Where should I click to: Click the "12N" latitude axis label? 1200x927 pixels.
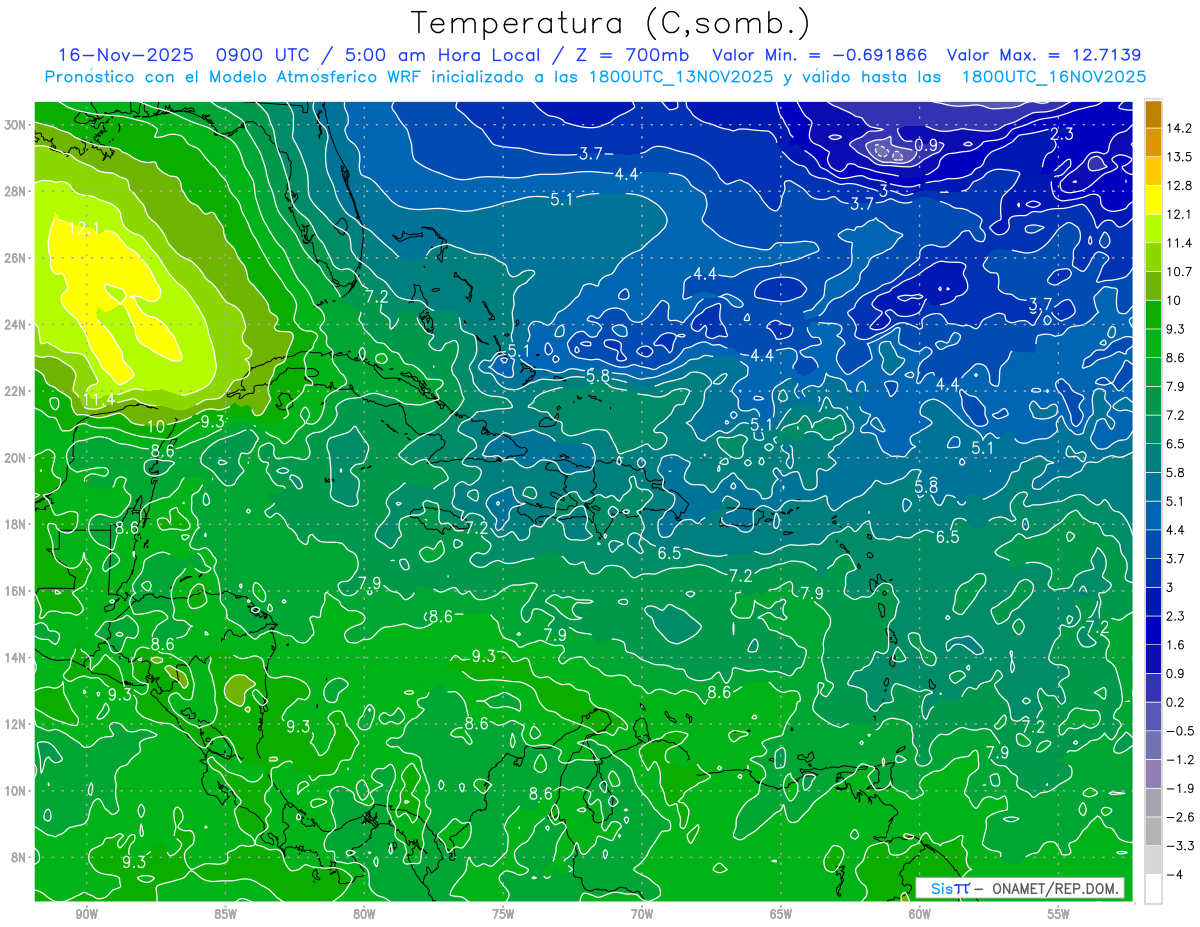click(x=15, y=724)
